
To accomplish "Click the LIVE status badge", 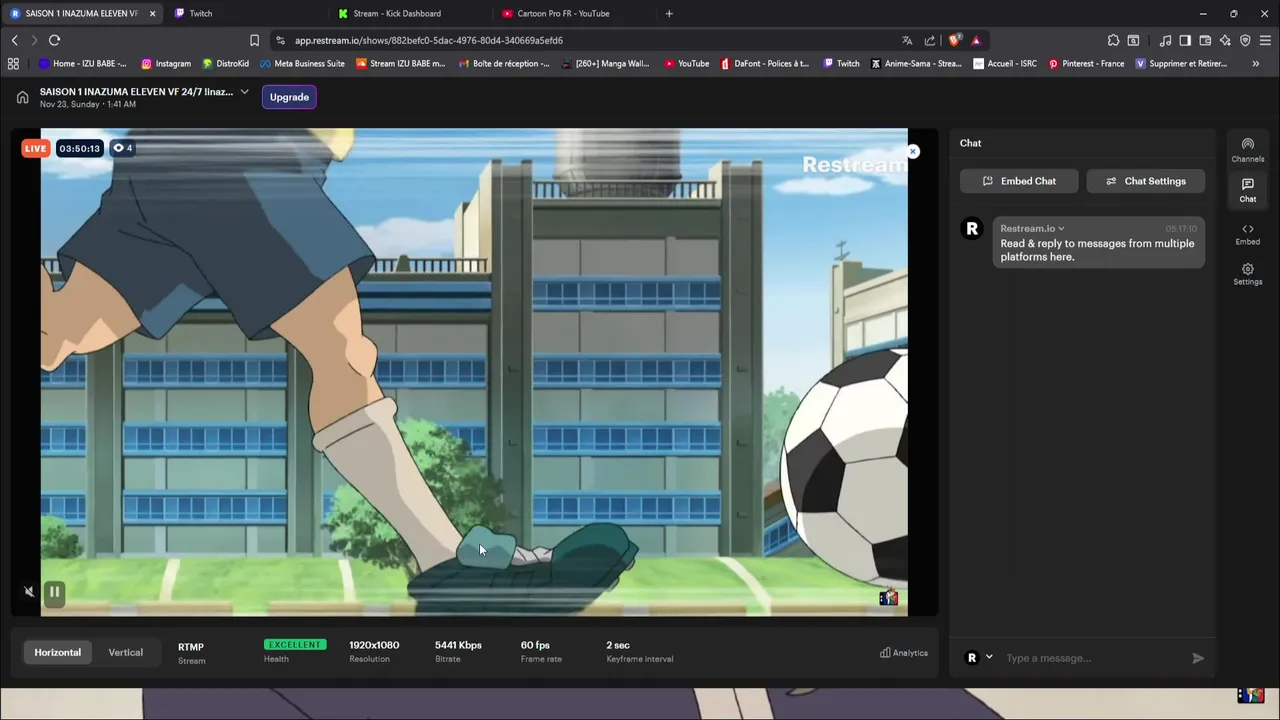I will click(35, 148).
